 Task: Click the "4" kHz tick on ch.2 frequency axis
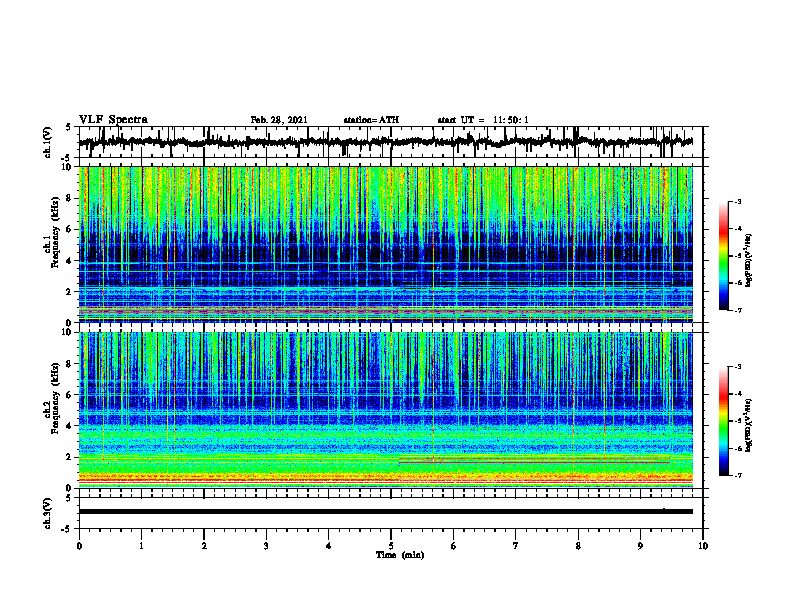click(x=70, y=426)
